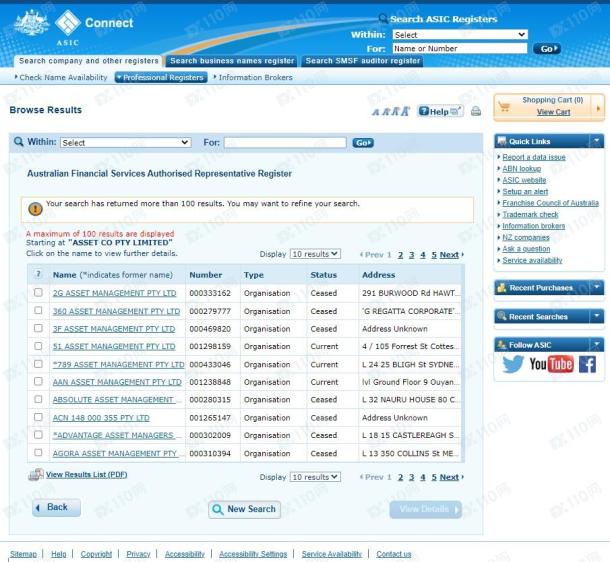Open Check Name Availability submenu
Image resolution: width=610 pixels, height=562 pixels.
(61, 77)
